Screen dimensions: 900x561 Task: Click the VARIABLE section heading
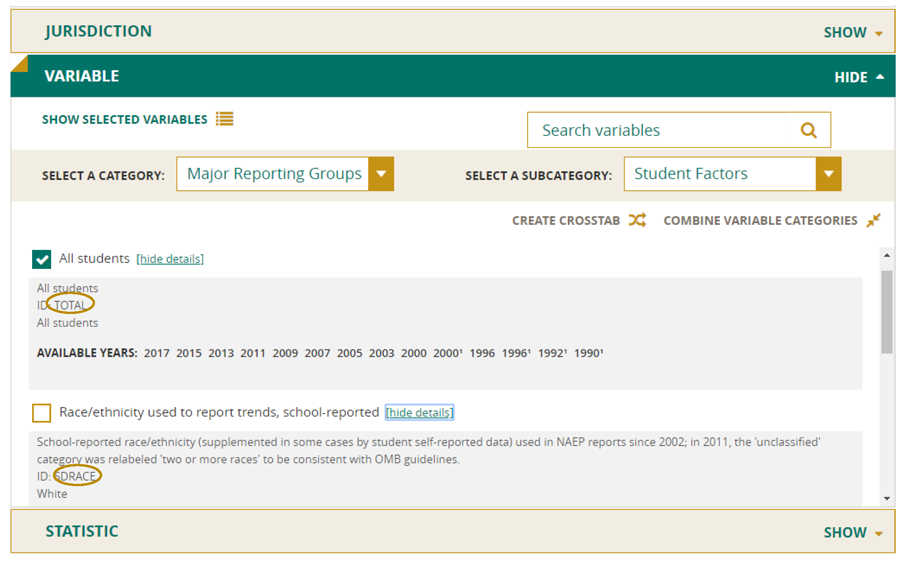[82, 76]
